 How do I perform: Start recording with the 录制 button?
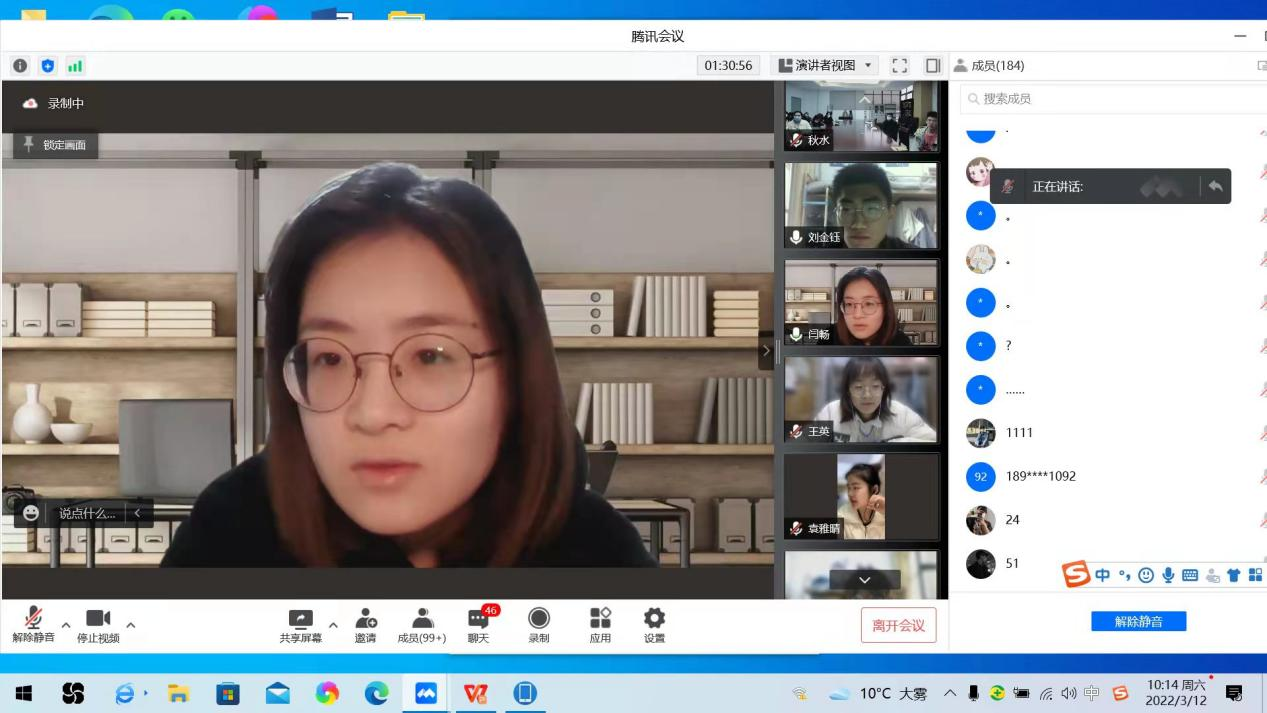point(539,620)
